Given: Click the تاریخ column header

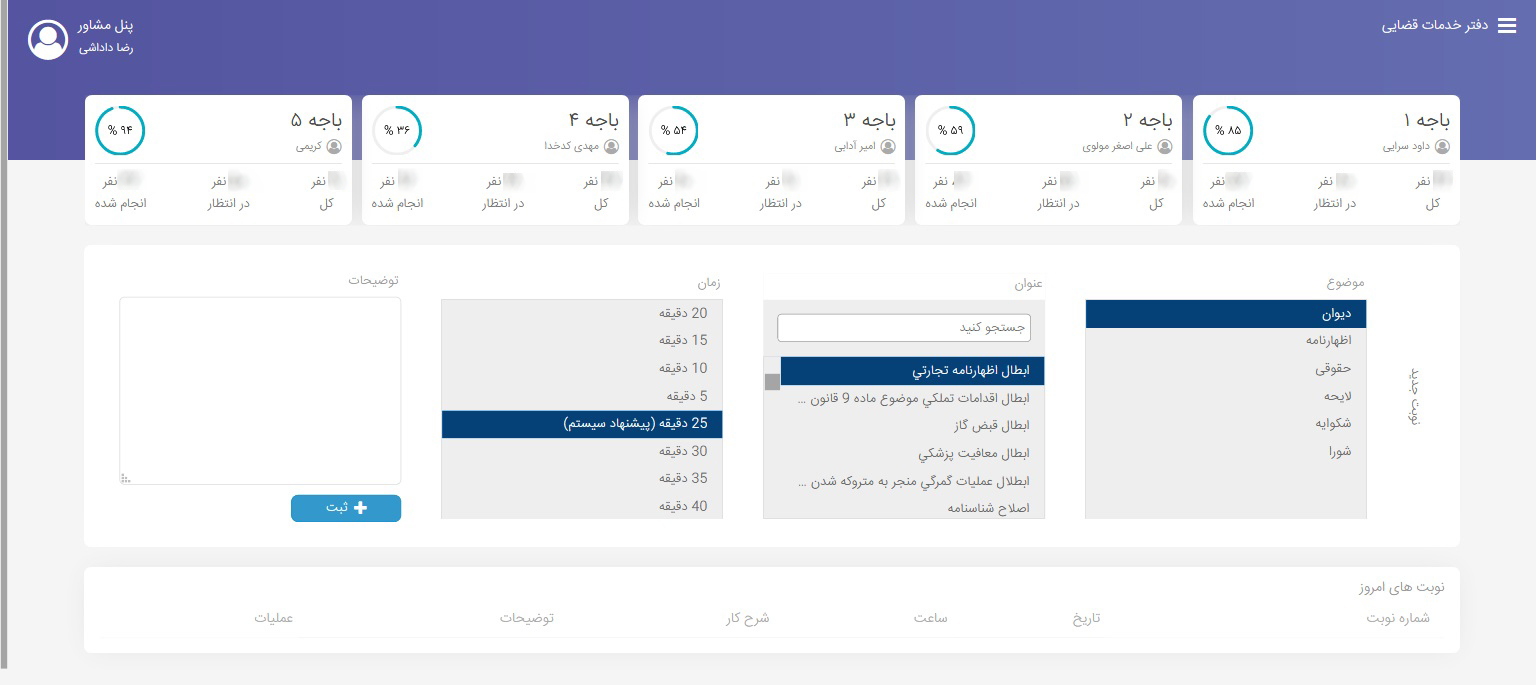Looking at the screenshot, I should tap(1086, 618).
